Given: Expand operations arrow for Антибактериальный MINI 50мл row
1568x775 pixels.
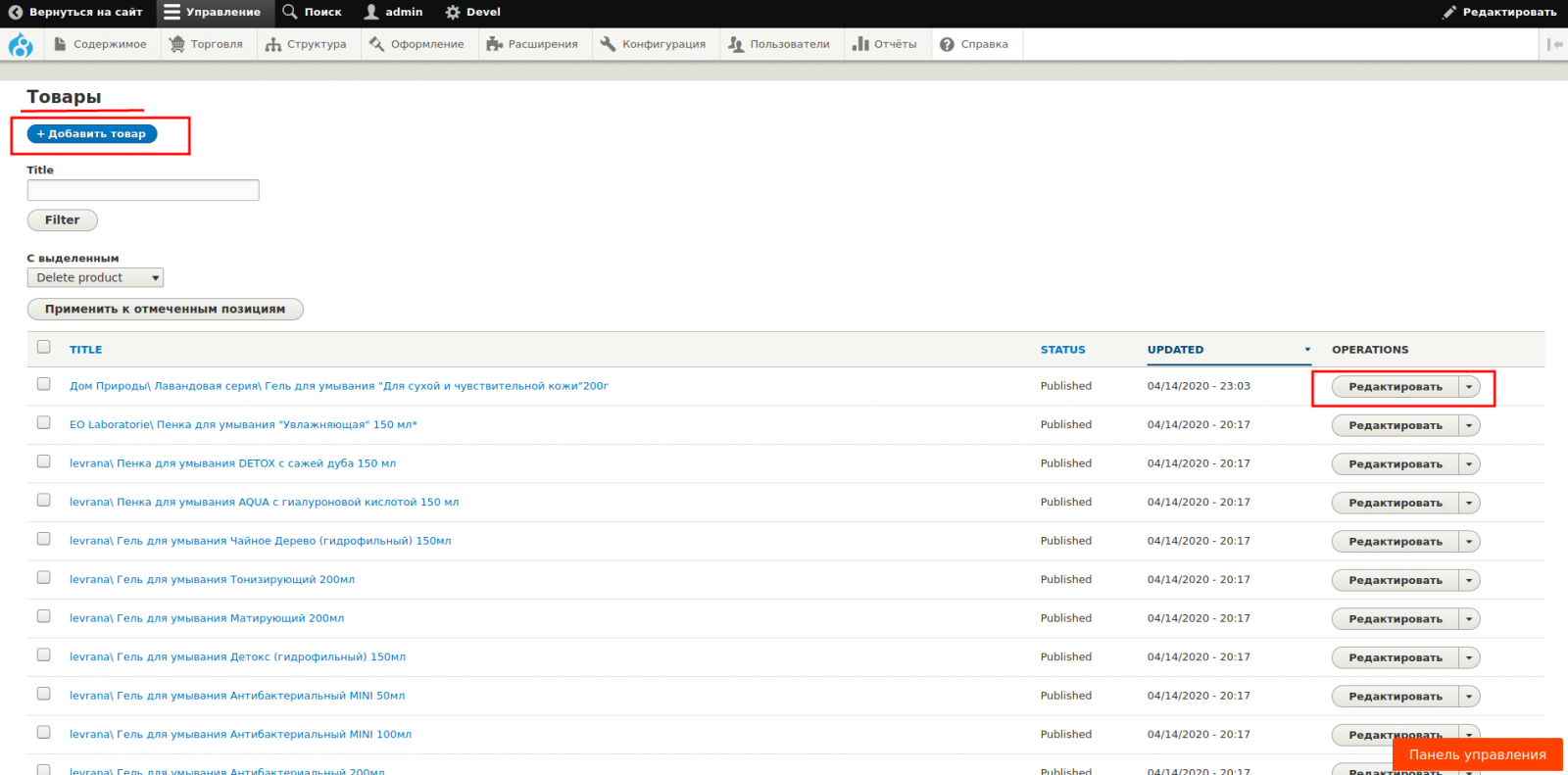Looking at the screenshot, I should tap(1469, 697).
